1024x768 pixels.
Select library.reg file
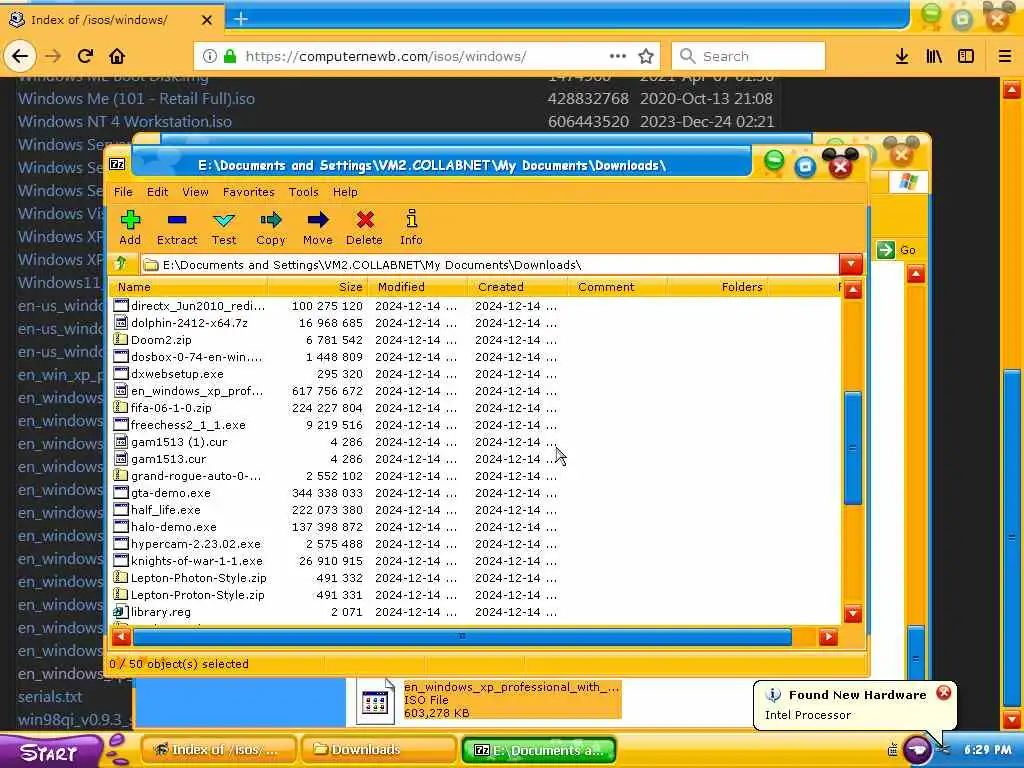(161, 612)
